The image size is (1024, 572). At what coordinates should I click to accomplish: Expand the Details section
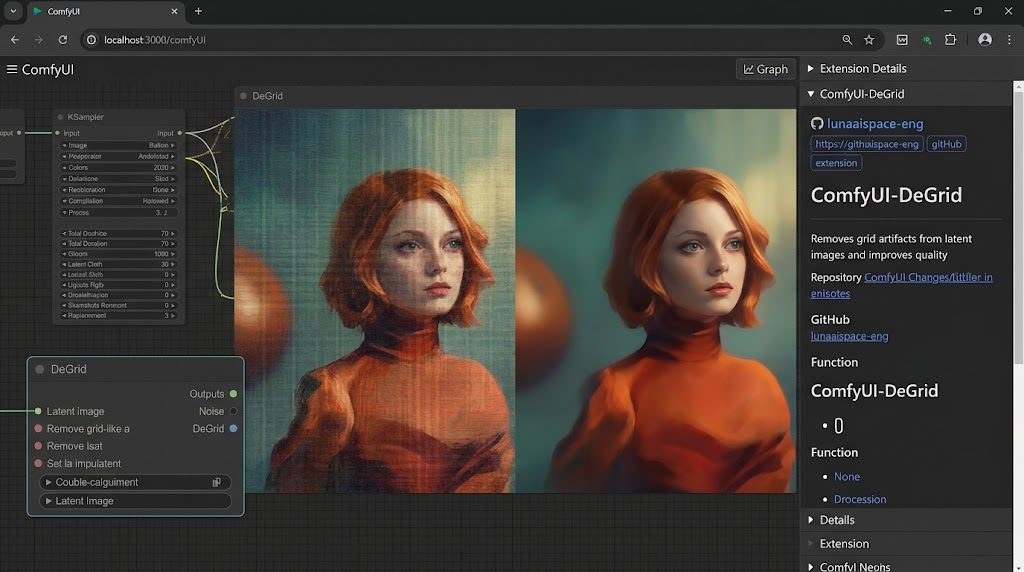point(906,520)
